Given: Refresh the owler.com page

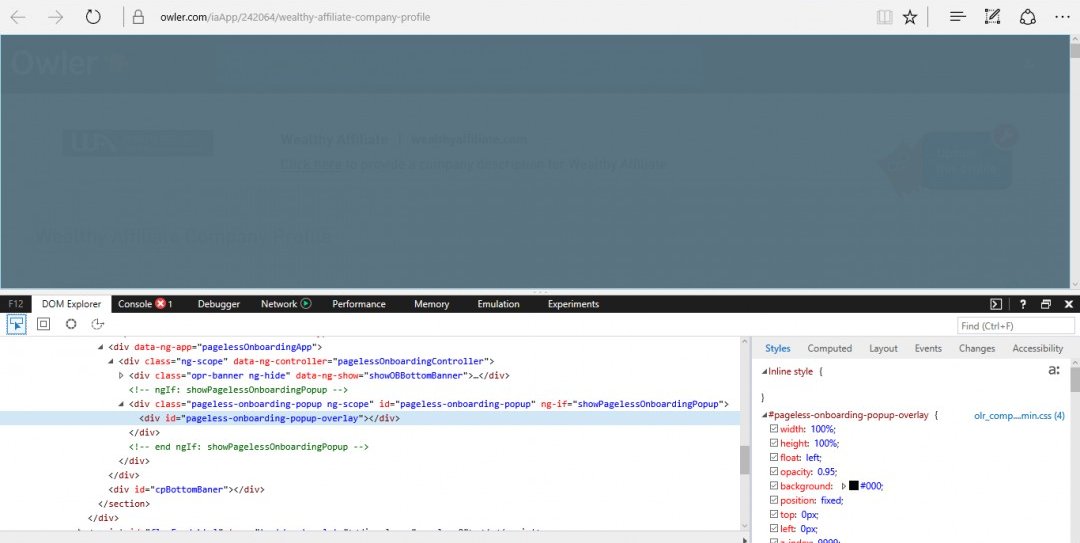Looking at the screenshot, I should click(93, 17).
